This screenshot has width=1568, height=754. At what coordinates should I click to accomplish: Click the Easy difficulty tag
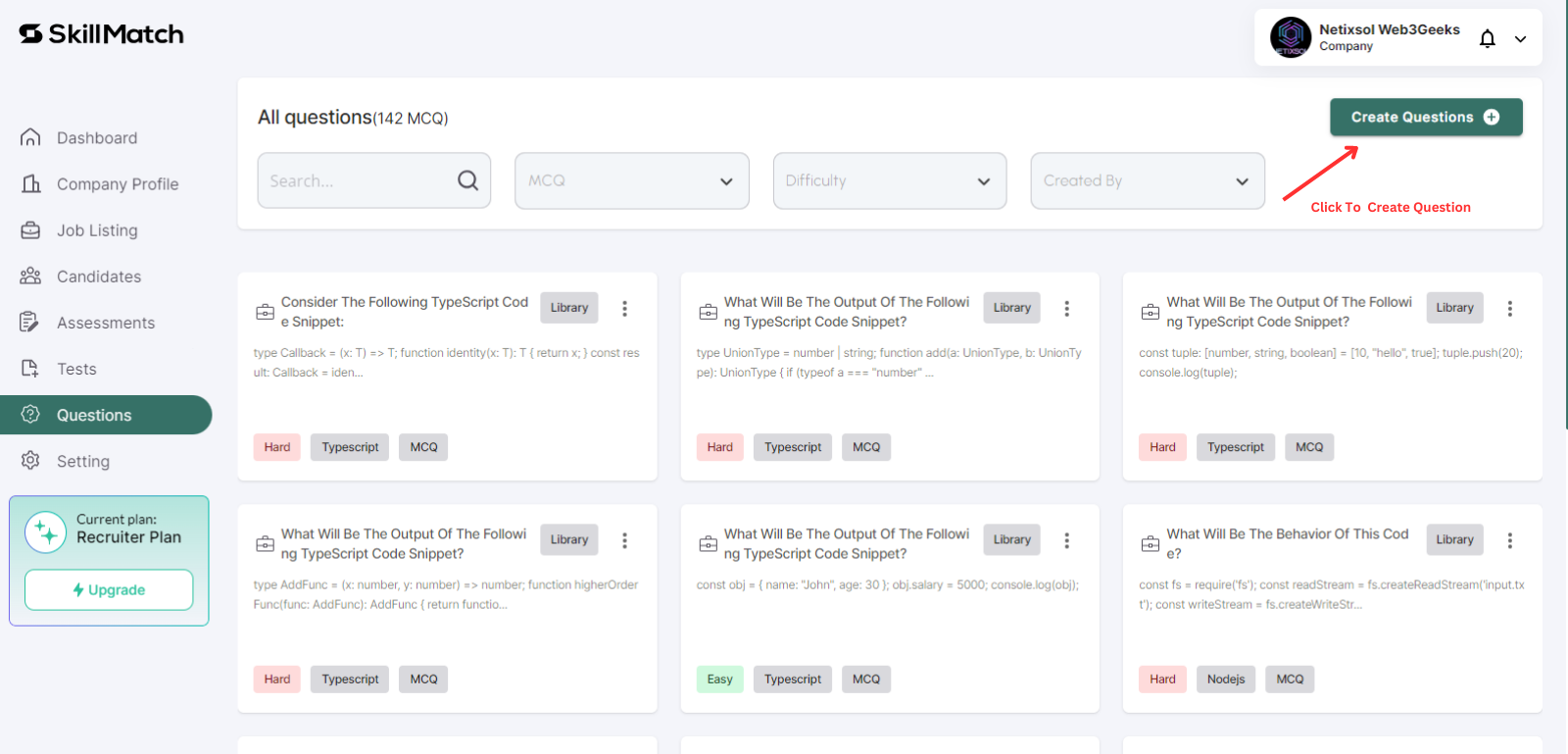point(720,679)
